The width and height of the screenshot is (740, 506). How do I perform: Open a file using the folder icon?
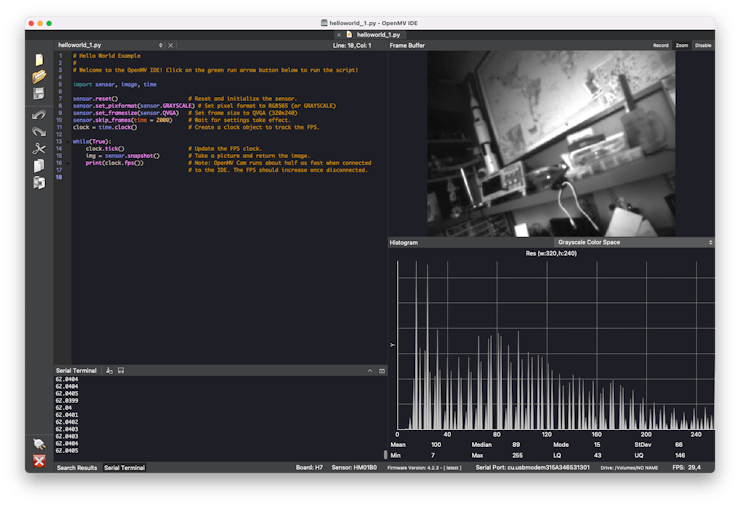[39, 76]
